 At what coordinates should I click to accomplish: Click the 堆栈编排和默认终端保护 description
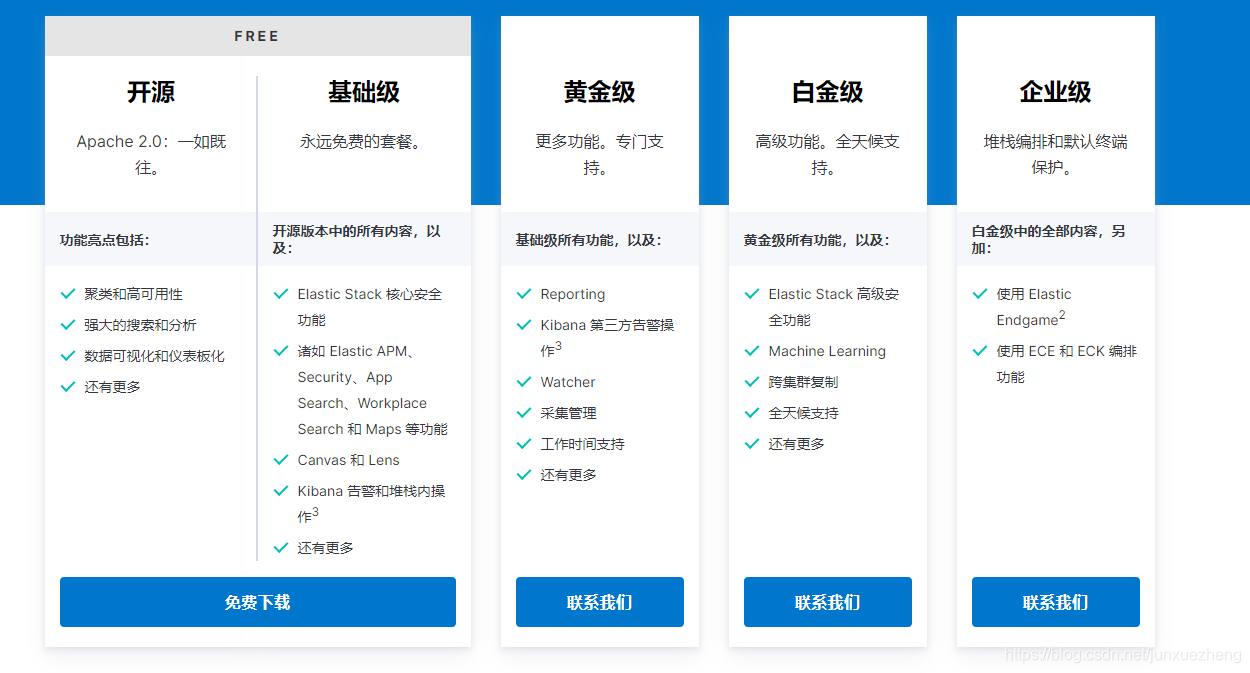pos(1056,155)
